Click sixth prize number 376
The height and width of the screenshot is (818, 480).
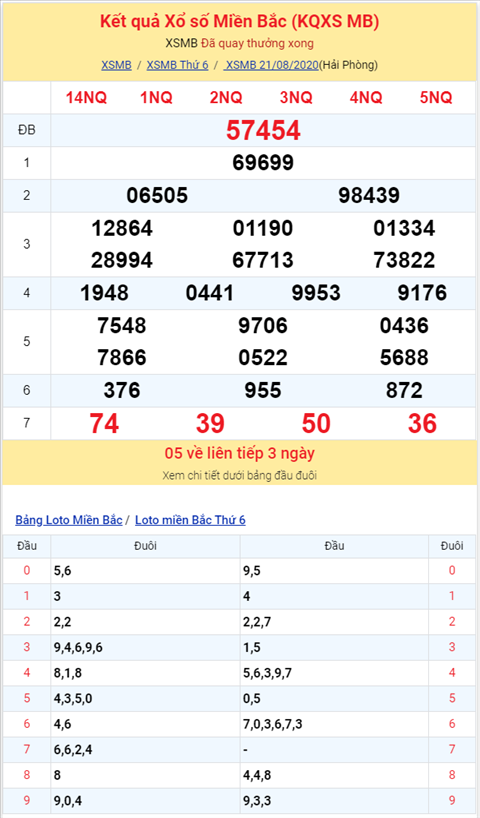pos(122,391)
